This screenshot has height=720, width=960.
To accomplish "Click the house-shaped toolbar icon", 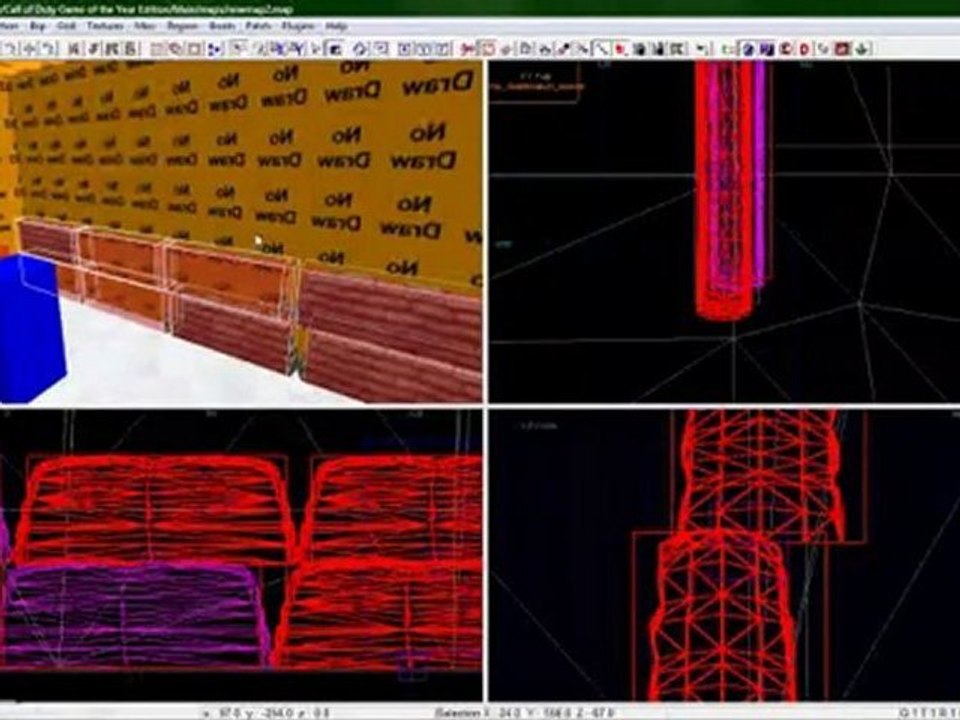I will [545, 48].
